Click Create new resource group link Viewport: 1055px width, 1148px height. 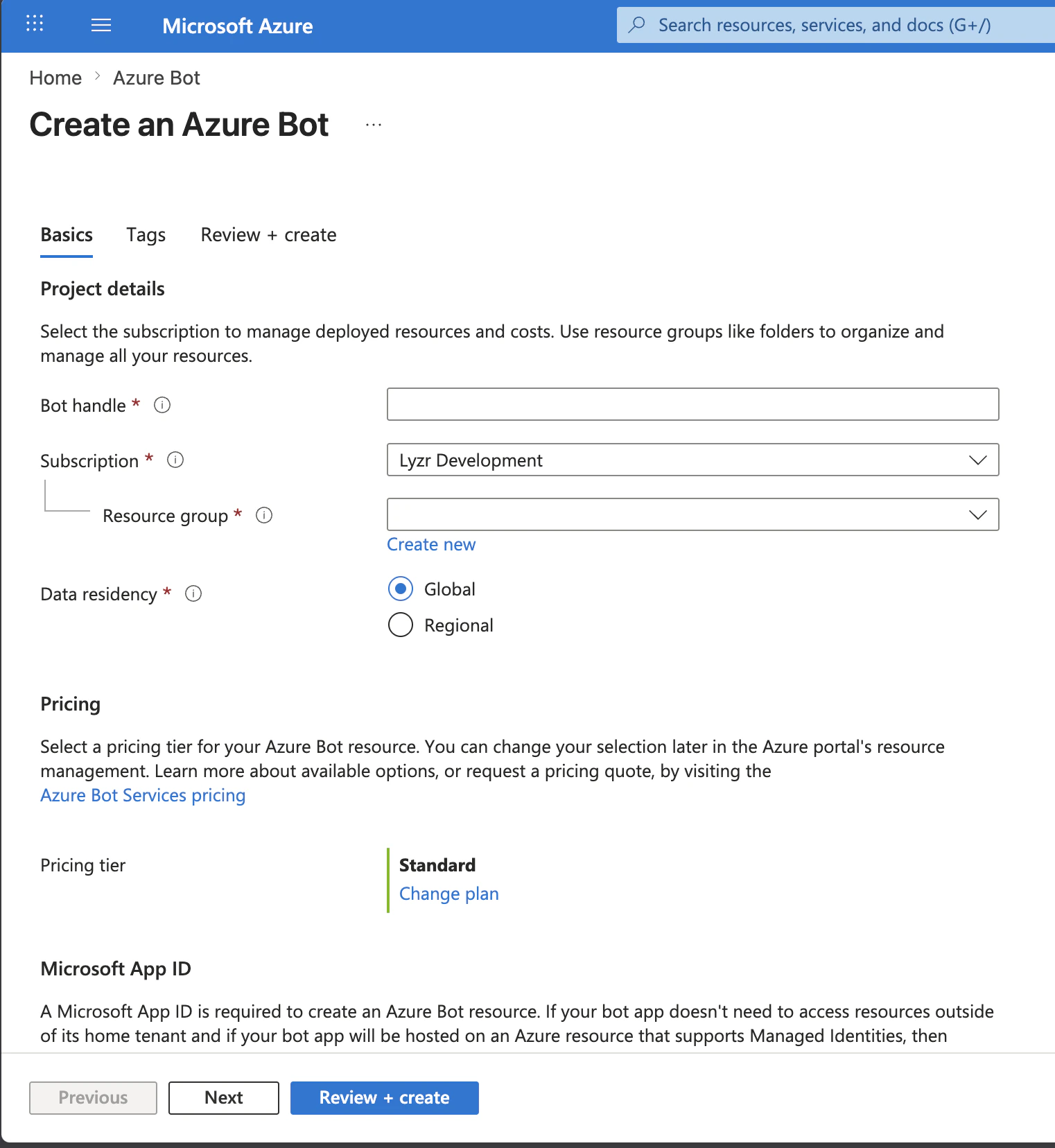(431, 544)
